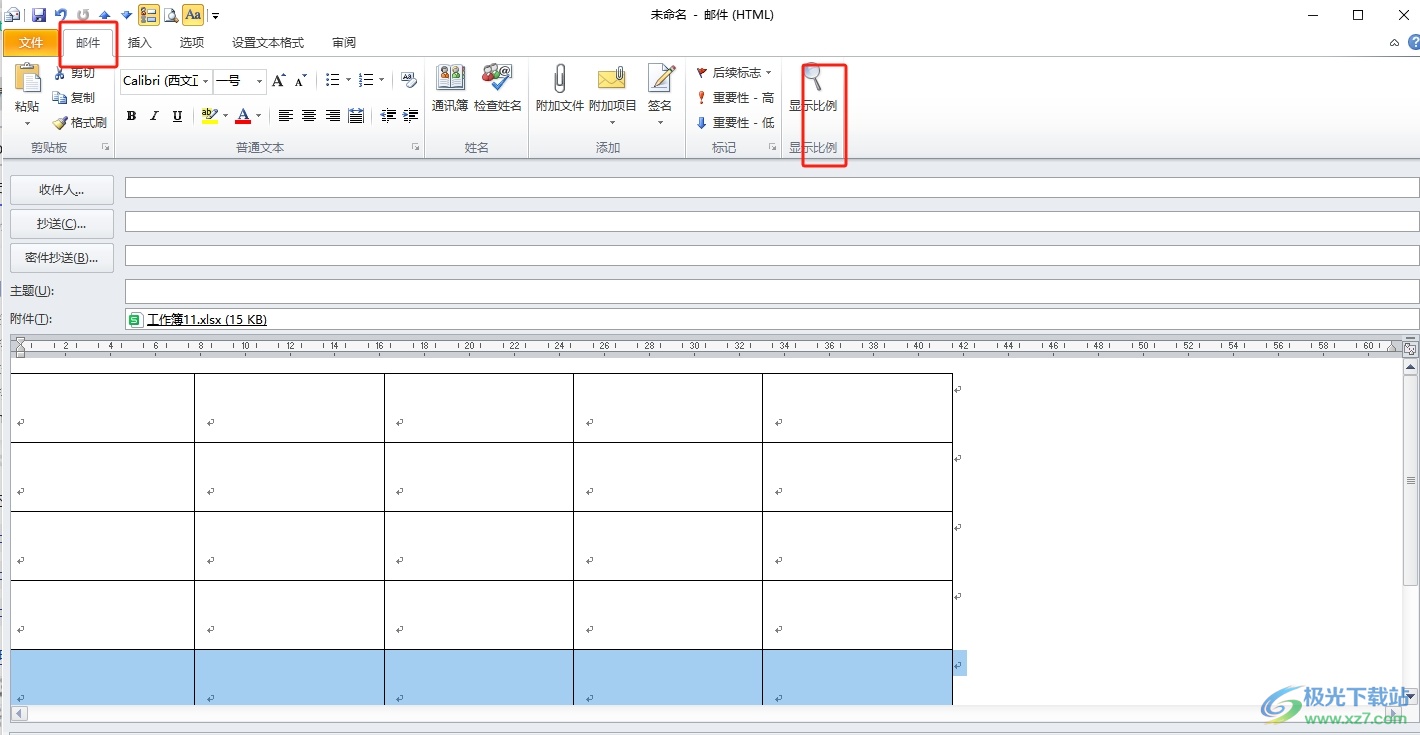
Task: Open the address book (通讯簿)
Action: point(450,88)
